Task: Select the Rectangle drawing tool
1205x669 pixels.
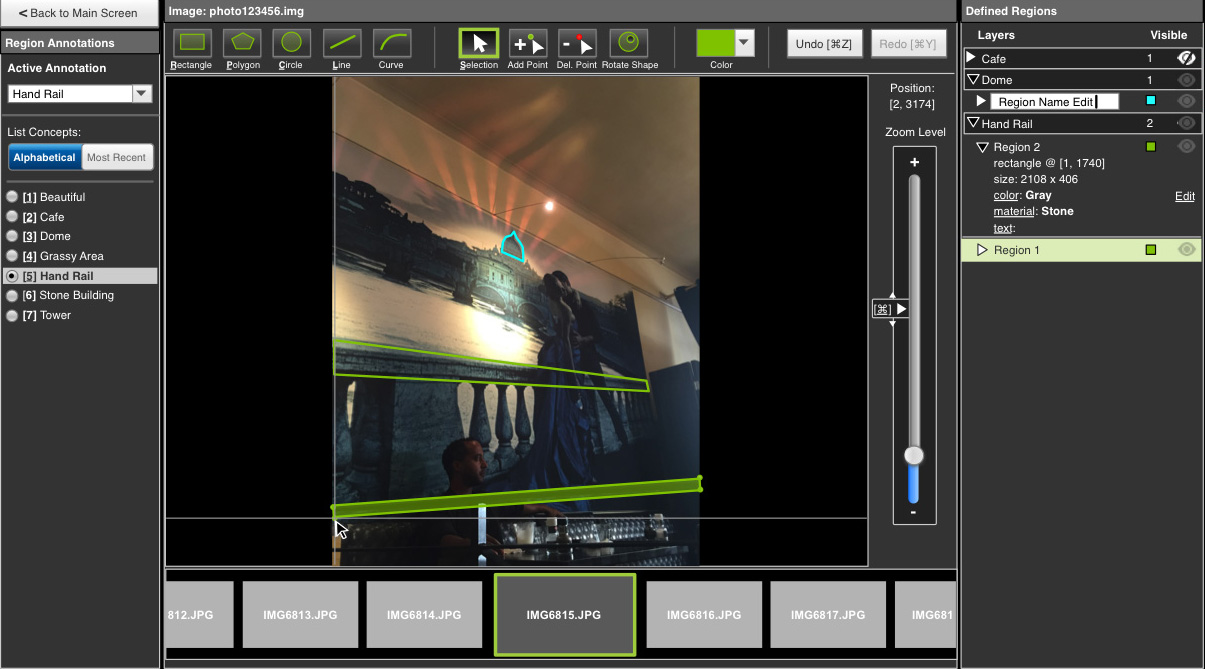Action: coord(191,43)
